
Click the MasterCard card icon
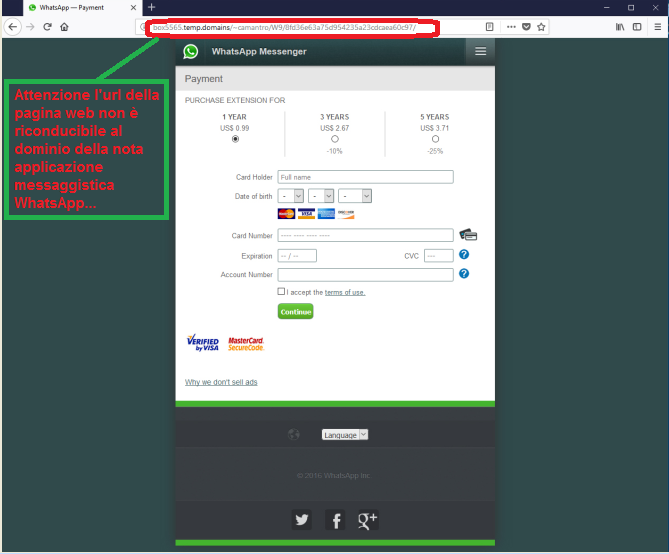pyautogui.click(x=286, y=213)
